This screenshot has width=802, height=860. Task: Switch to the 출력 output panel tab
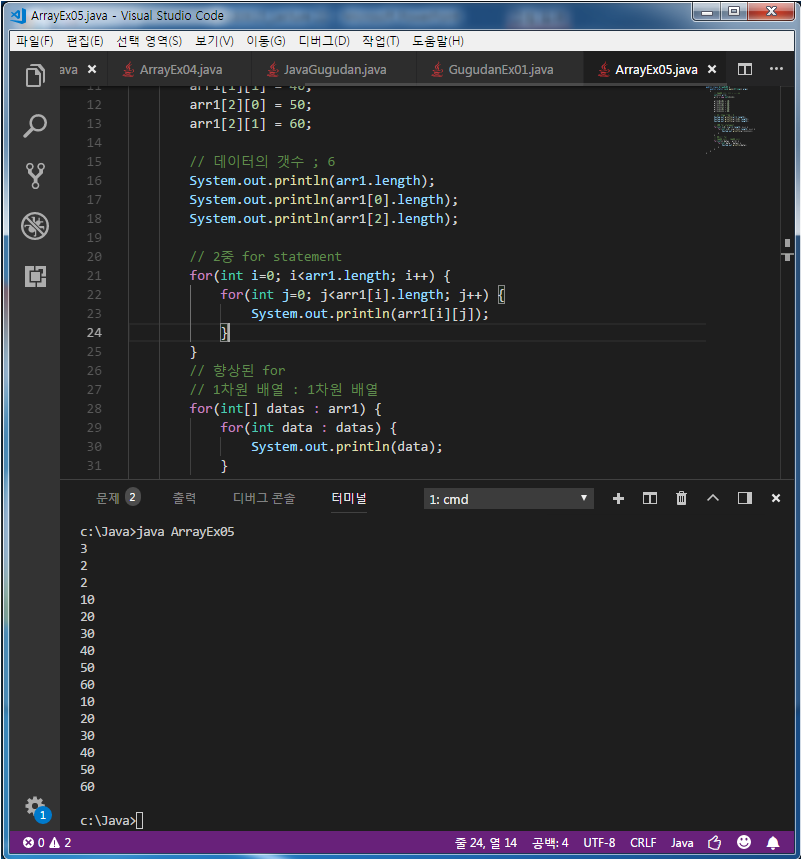[x=184, y=498]
